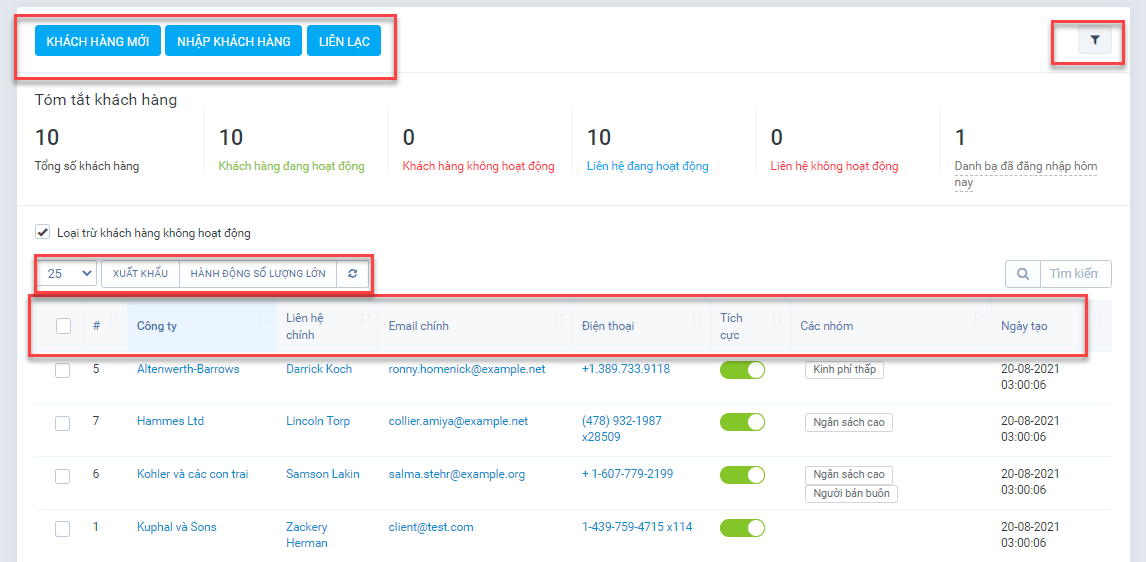Uncheck Loại trừ khách hàng không hoạt động
The image size is (1146, 562).
pos(43,233)
